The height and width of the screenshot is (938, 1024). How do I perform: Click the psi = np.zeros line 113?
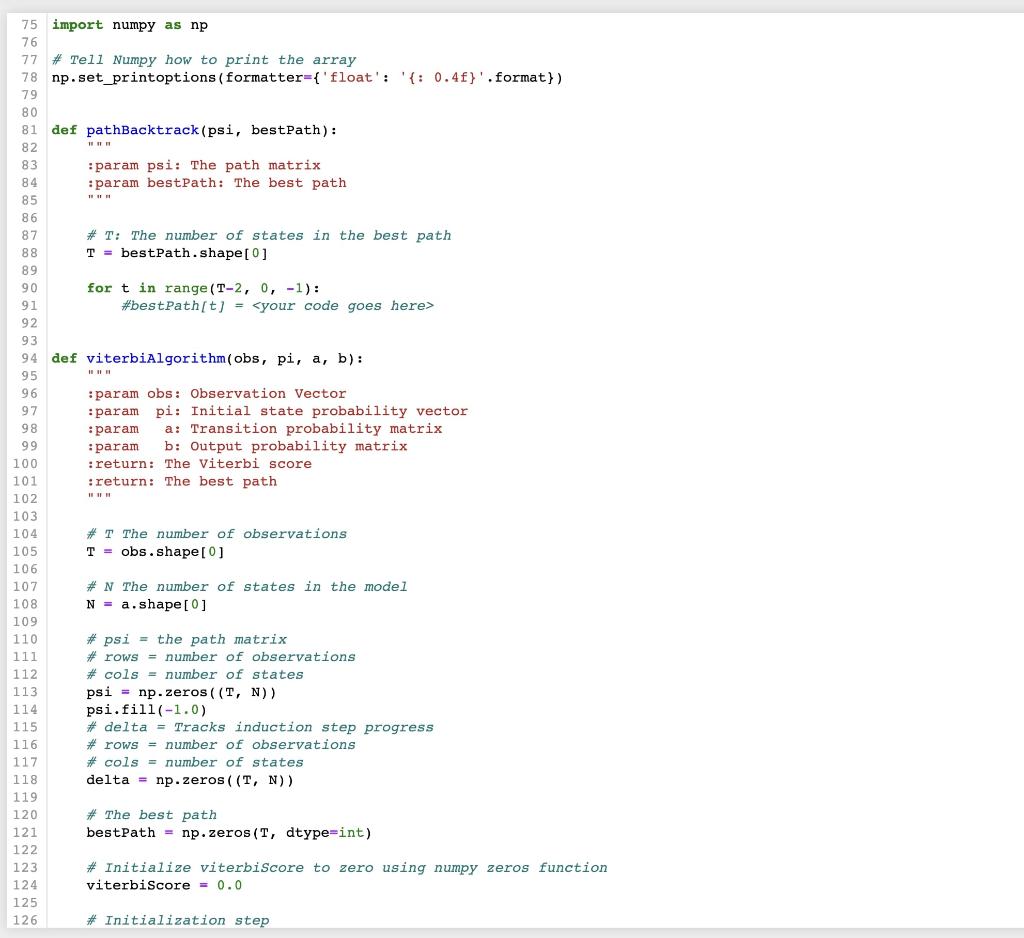[180, 691]
